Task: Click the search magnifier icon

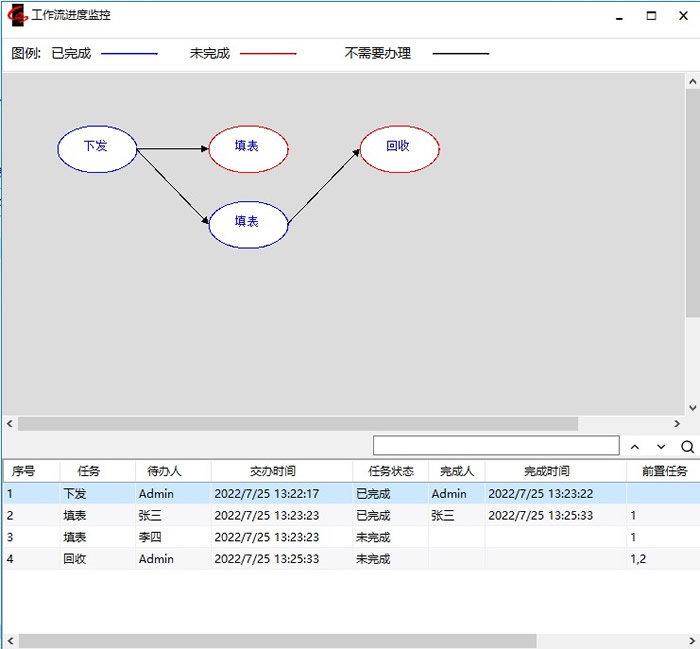Action: coord(687,447)
